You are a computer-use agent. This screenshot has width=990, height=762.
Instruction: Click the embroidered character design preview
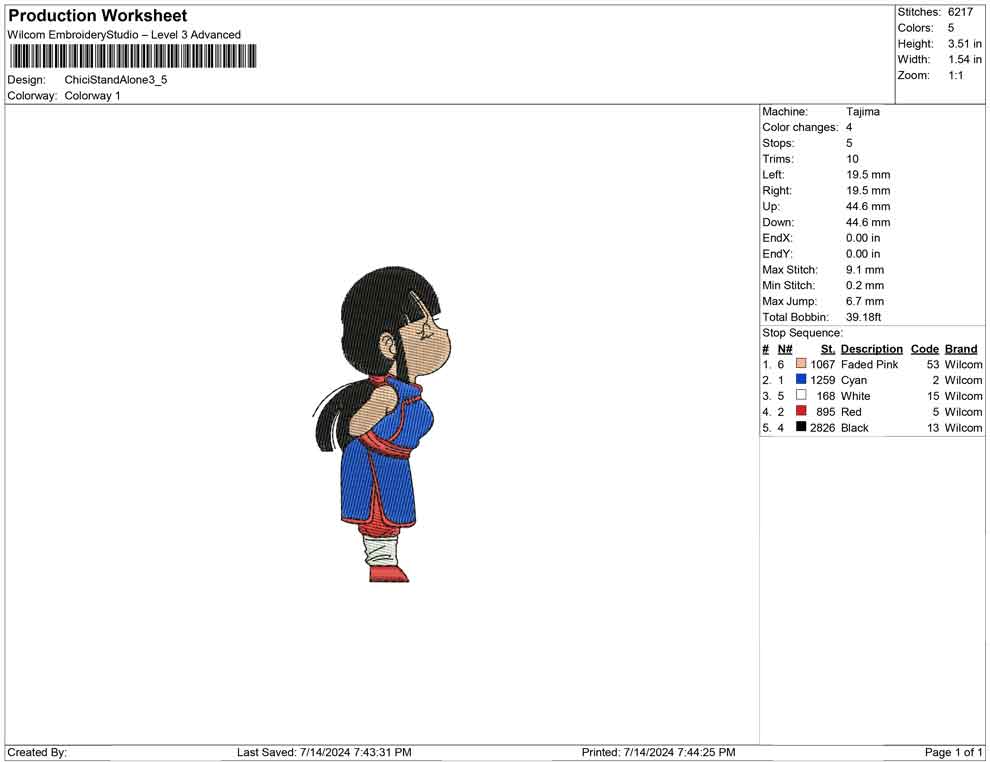pos(383,424)
